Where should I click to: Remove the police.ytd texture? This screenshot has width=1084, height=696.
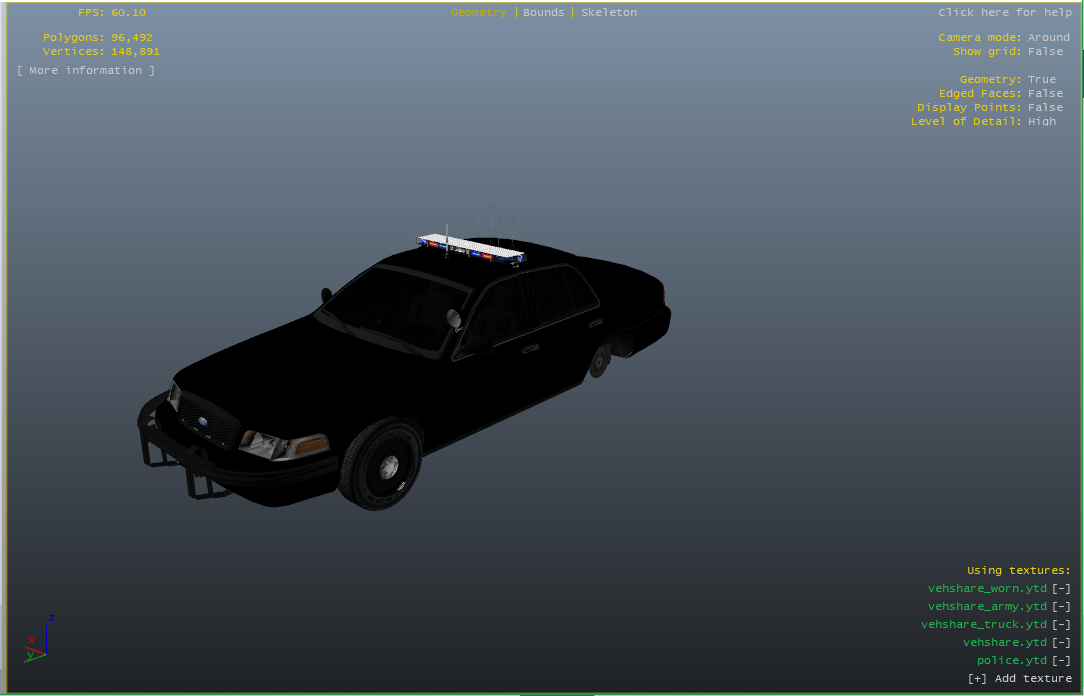pos(1061,661)
